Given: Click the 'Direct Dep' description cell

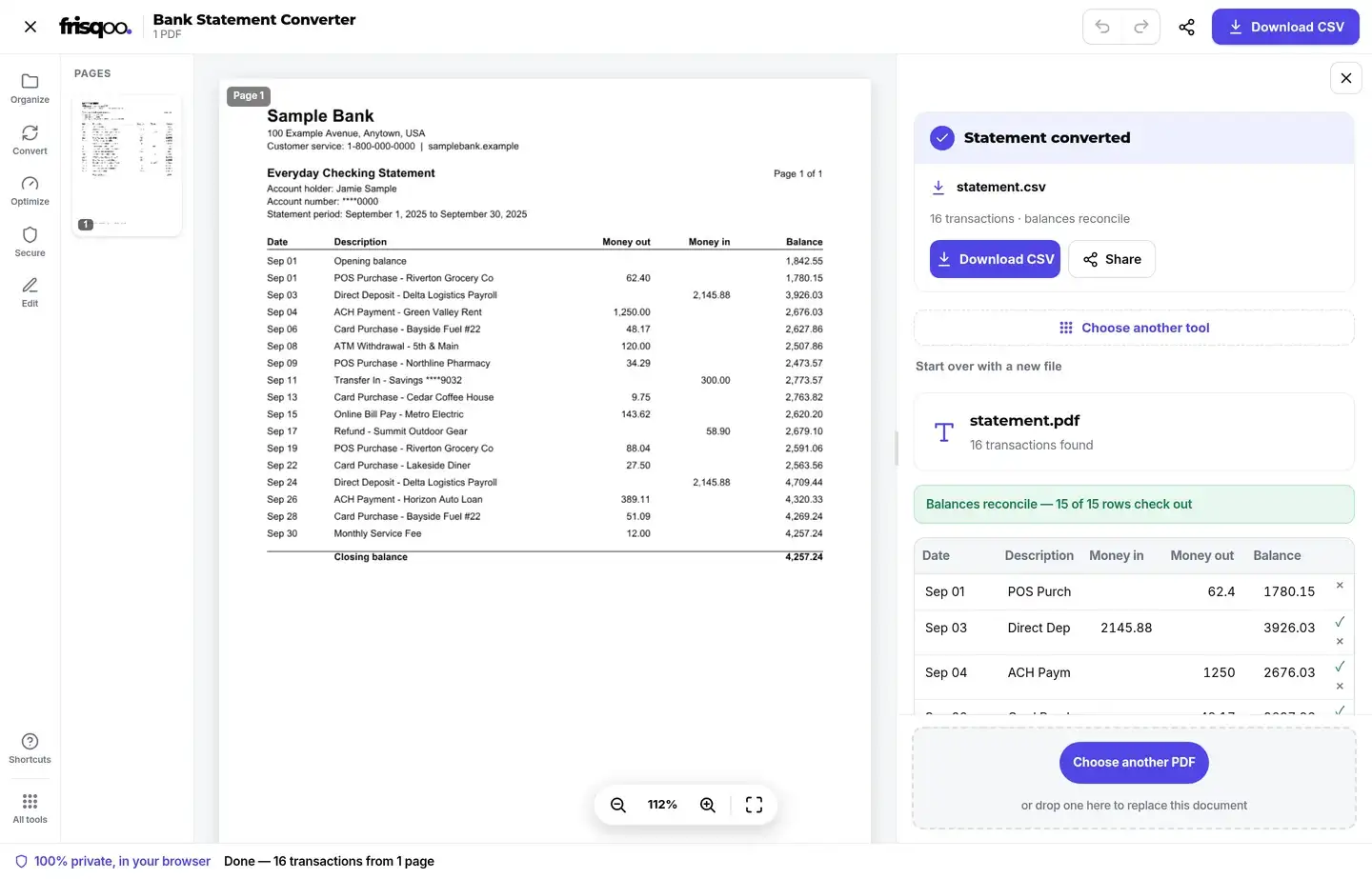Looking at the screenshot, I should click(1039, 628).
